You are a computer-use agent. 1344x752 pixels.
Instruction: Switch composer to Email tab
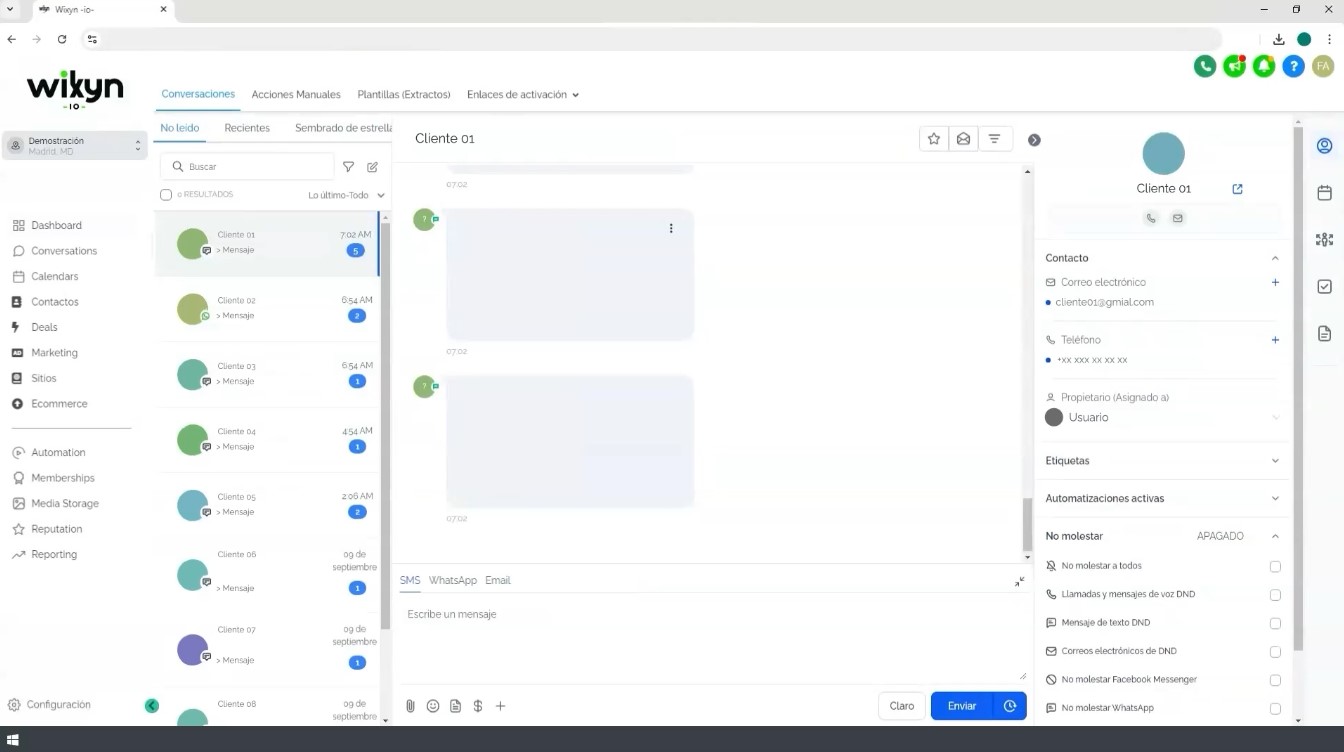498,581
